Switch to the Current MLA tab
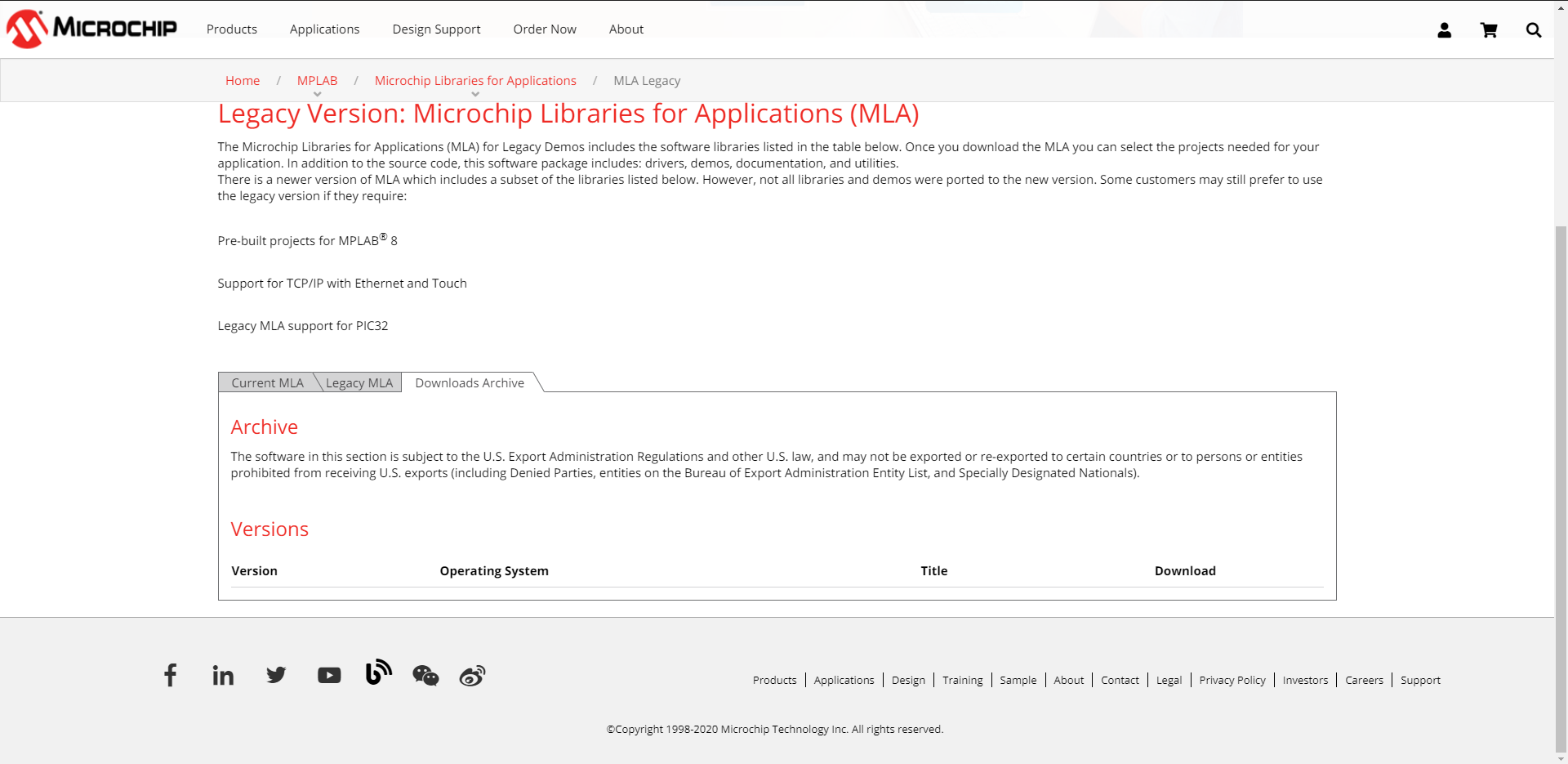This screenshot has width=1568, height=764. [267, 382]
